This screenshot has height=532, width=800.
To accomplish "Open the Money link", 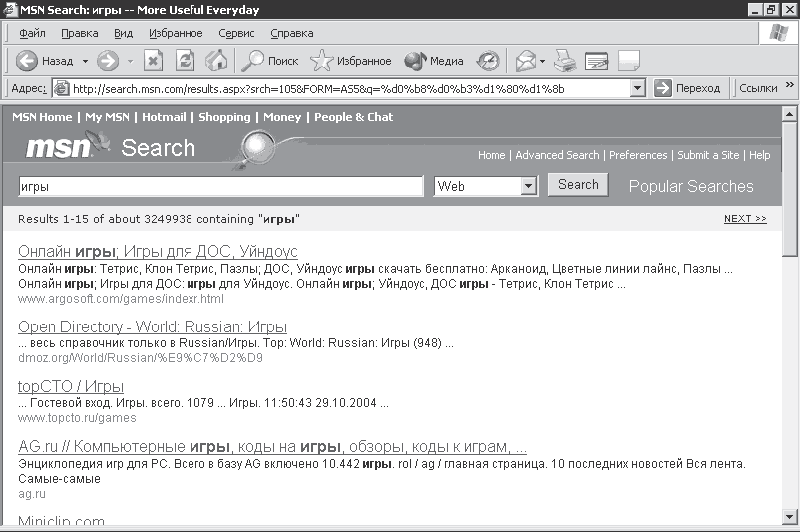I will (x=282, y=117).
